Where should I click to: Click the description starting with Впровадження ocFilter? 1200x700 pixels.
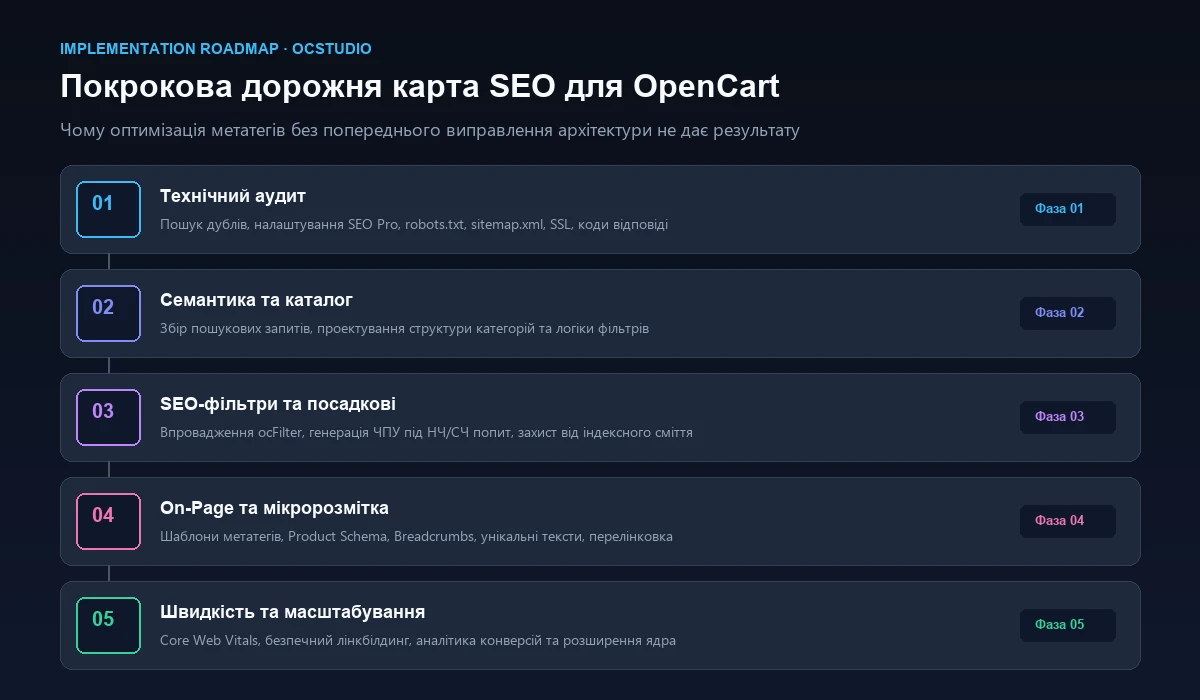click(x=426, y=433)
